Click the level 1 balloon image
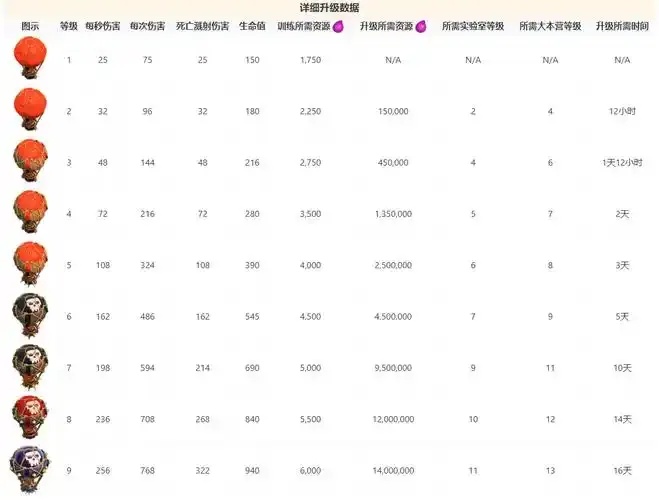 click(30, 58)
